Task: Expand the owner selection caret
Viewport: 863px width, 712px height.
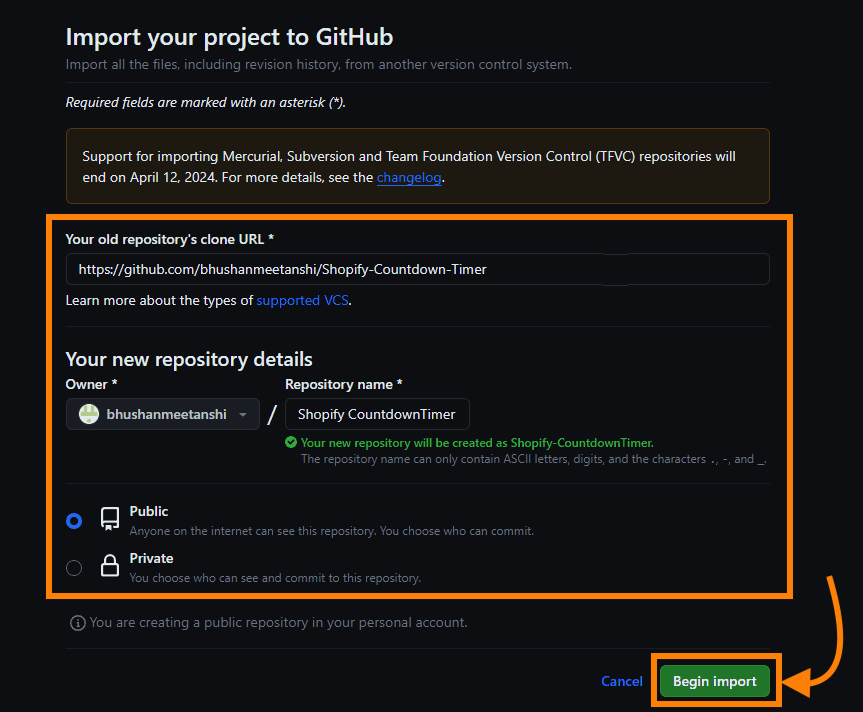Action: point(243,413)
